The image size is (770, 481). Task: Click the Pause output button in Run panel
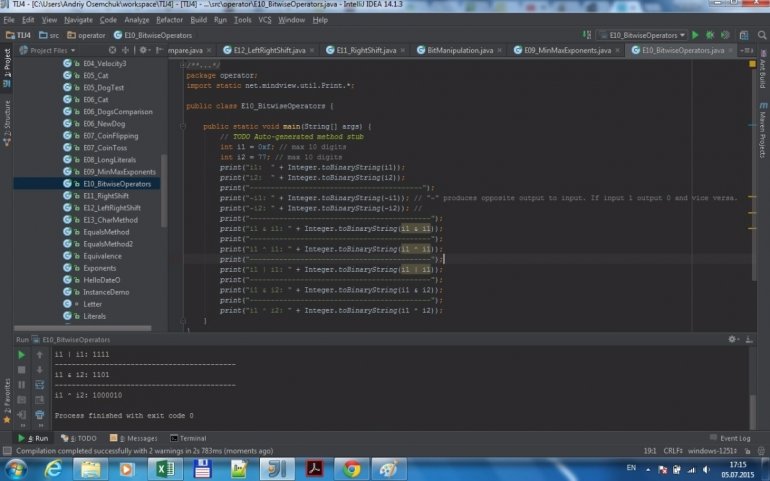tap(21, 386)
